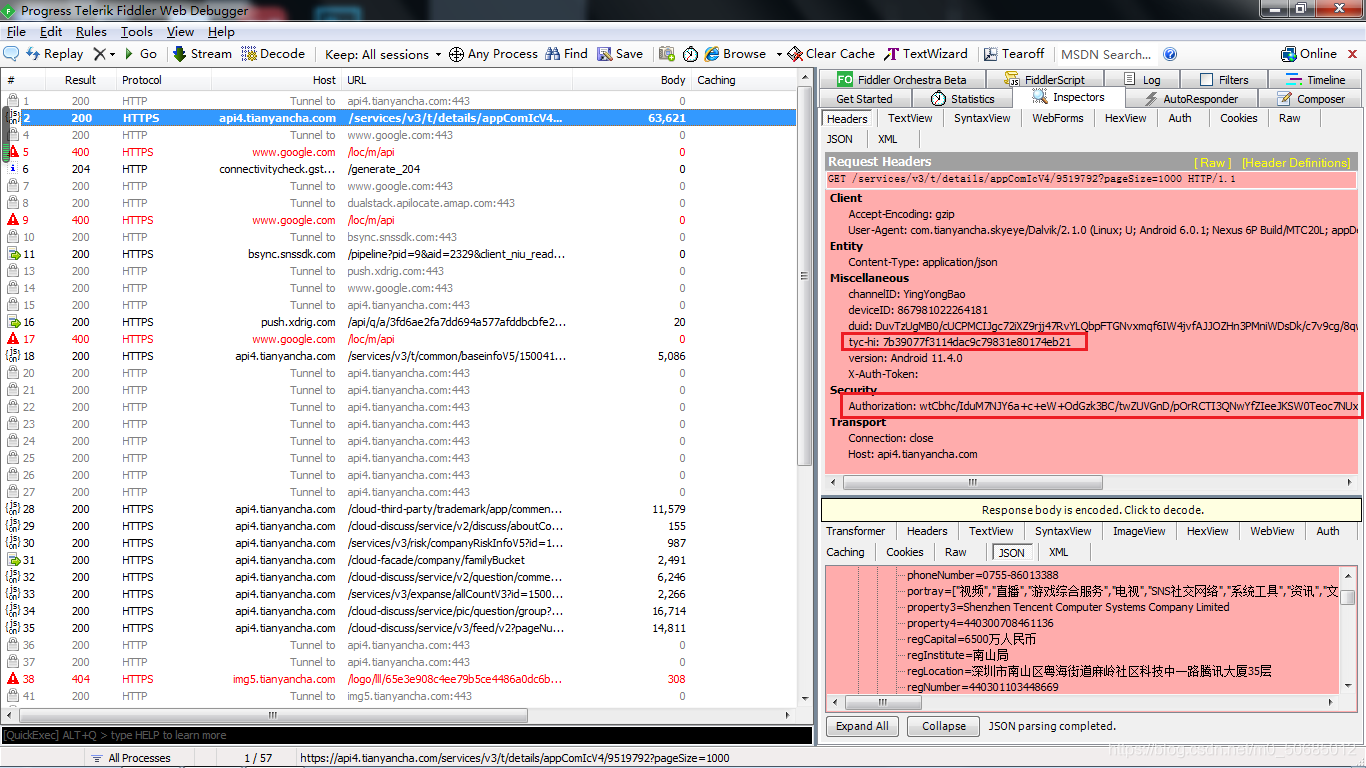Click the Go toolbar button

pos(140,54)
